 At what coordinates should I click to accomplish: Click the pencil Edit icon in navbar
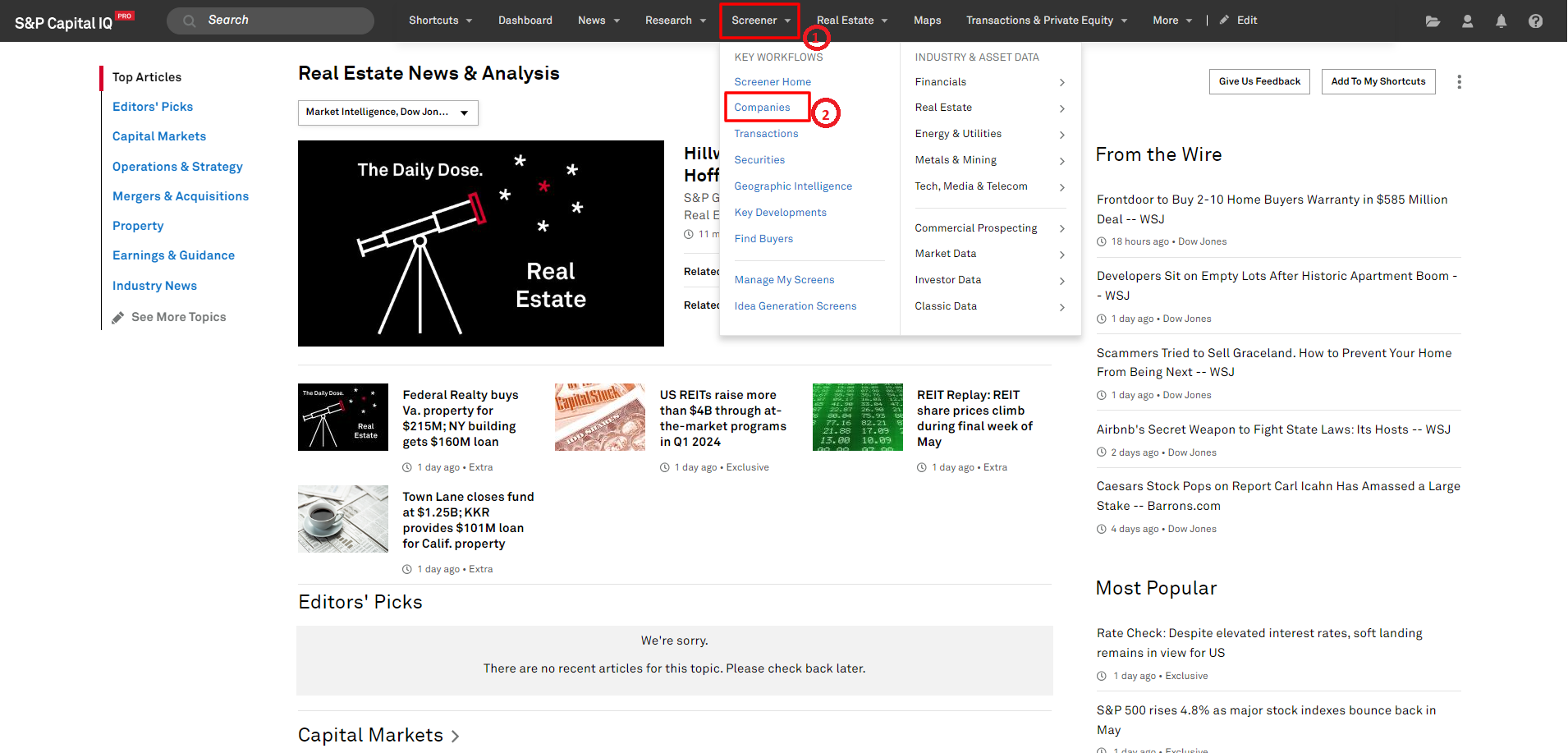[x=1224, y=20]
